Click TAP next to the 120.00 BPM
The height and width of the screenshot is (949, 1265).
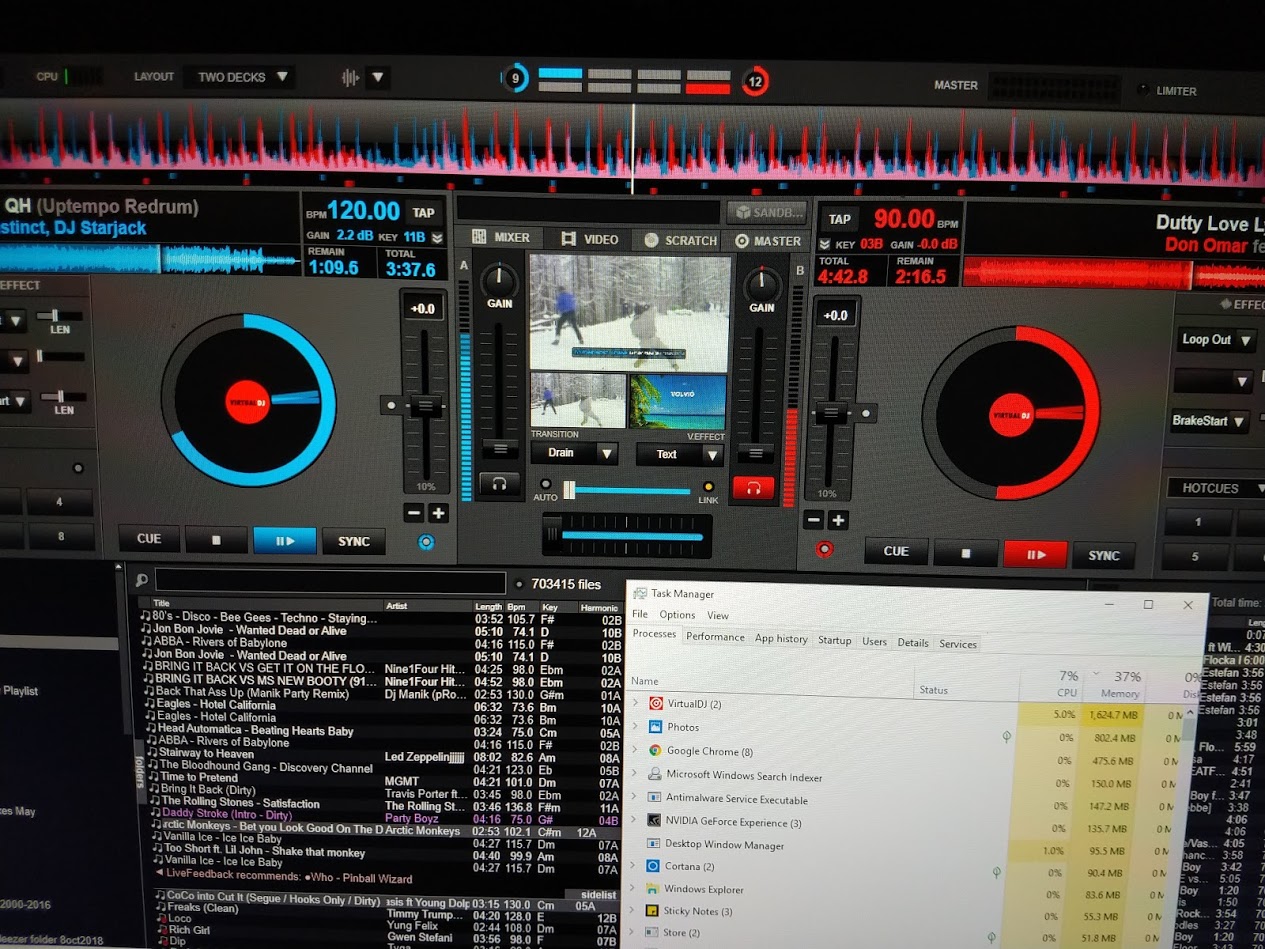[423, 212]
